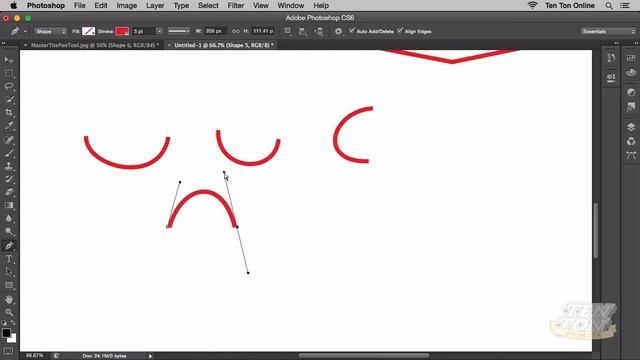Select the Rectangular Marquee tool
The height and width of the screenshot is (360, 640).
tap(9, 73)
